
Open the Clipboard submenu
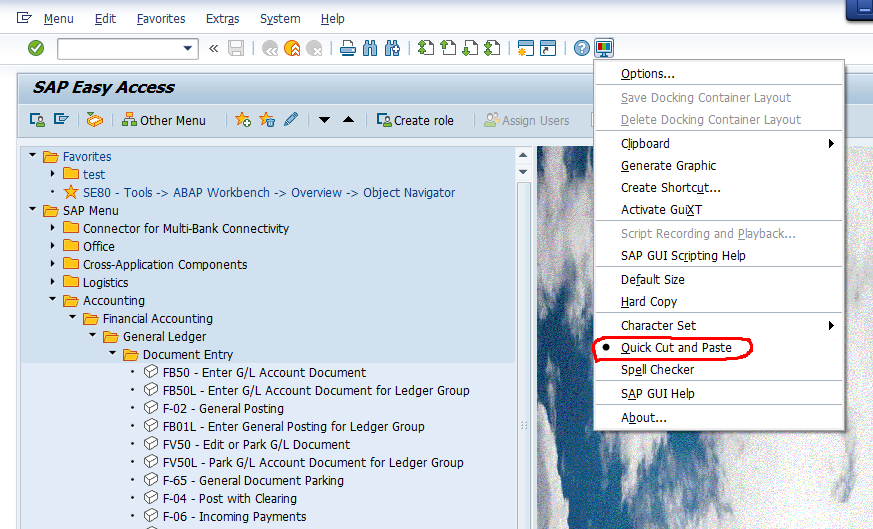tap(719, 144)
